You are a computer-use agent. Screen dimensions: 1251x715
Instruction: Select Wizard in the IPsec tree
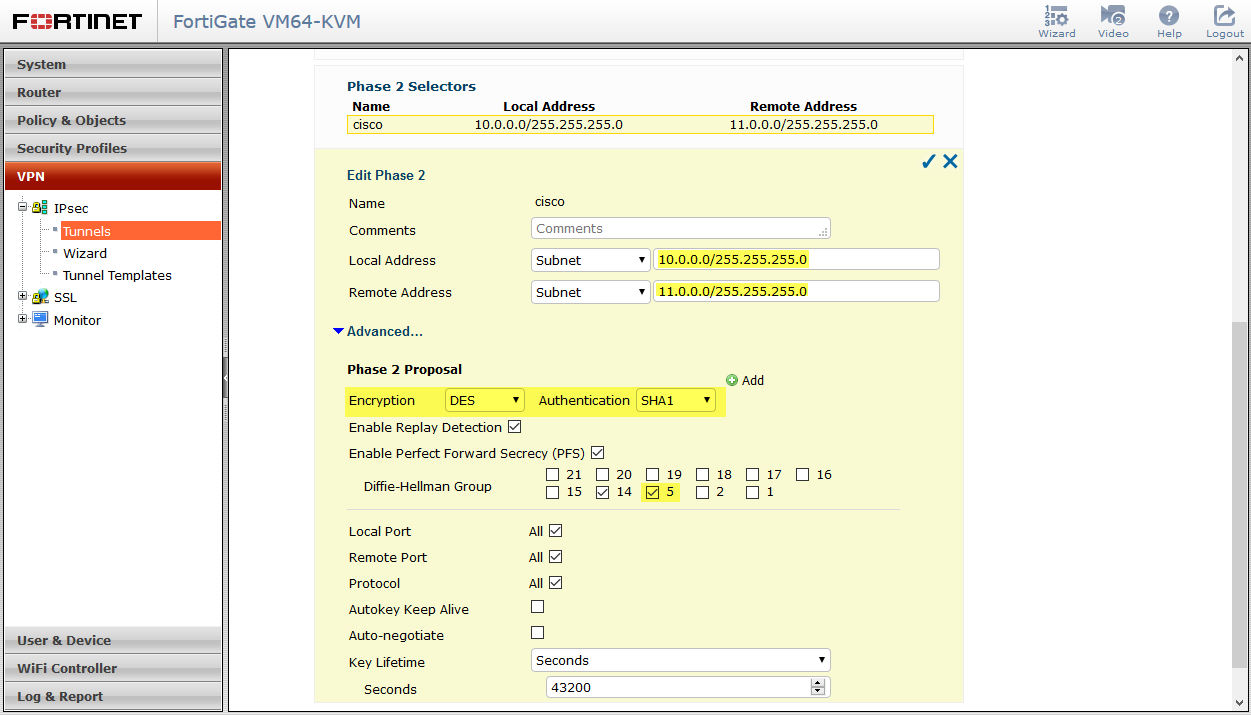(x=85, y=253)
